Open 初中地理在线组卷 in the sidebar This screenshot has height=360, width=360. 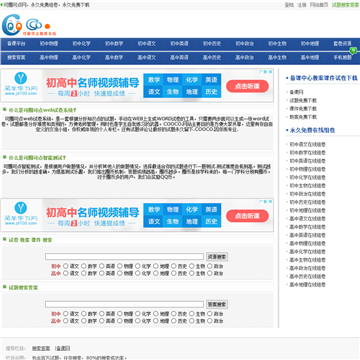pos(307,210)
